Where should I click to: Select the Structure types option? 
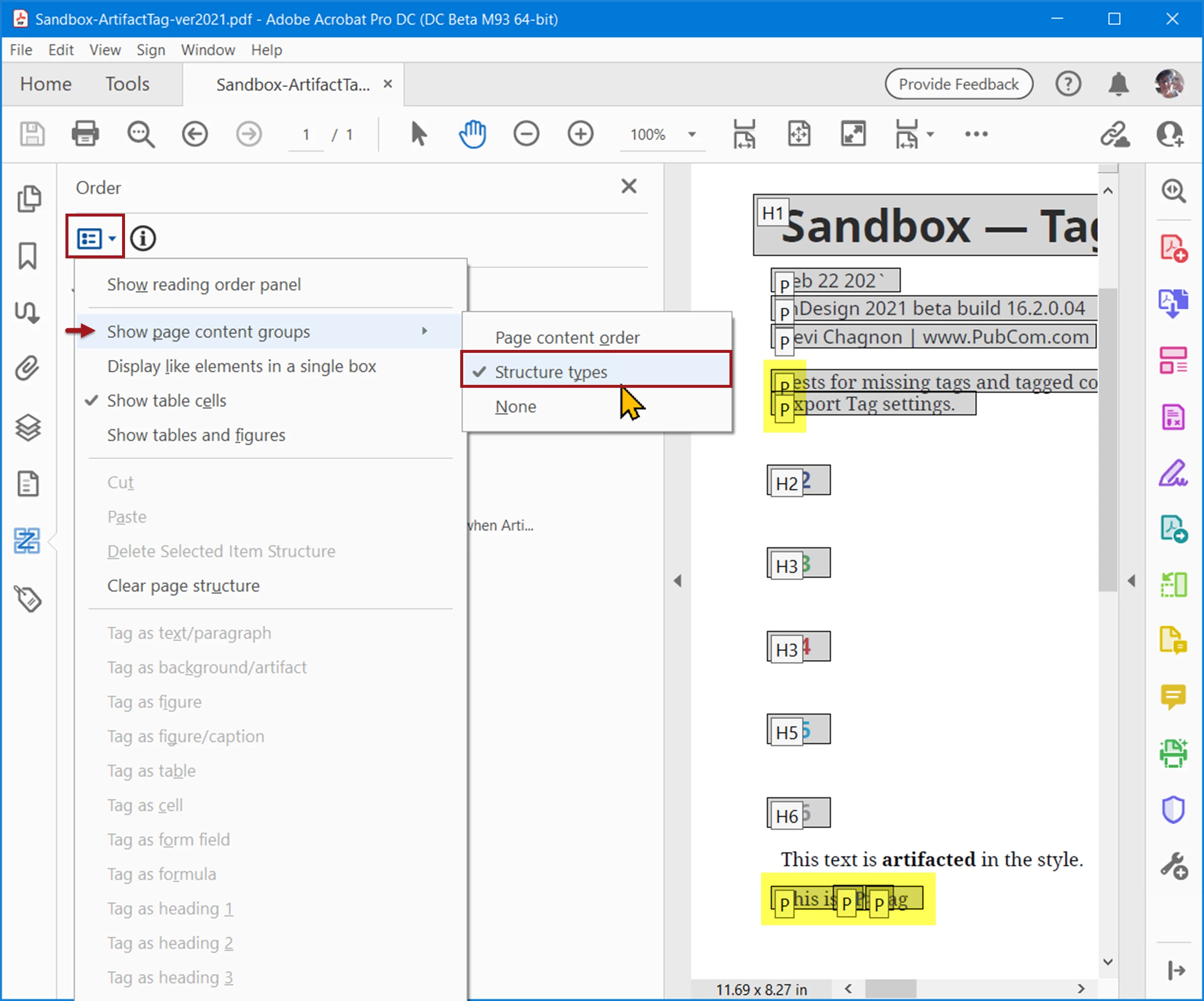point(596,372)
